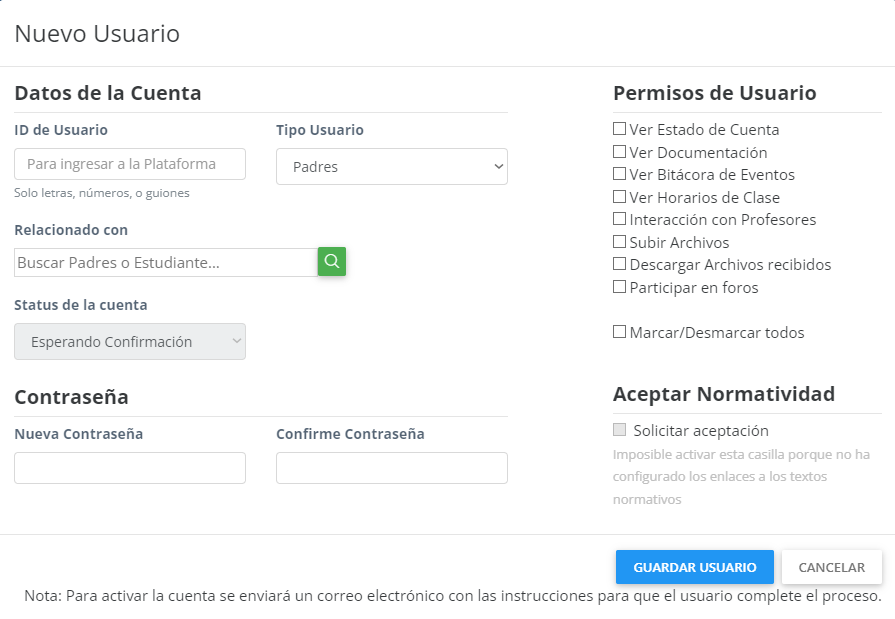Viewport: 895px width, 619px height.
Task: Click the Confirme Contraseña input field
Action: coord(391,468)
